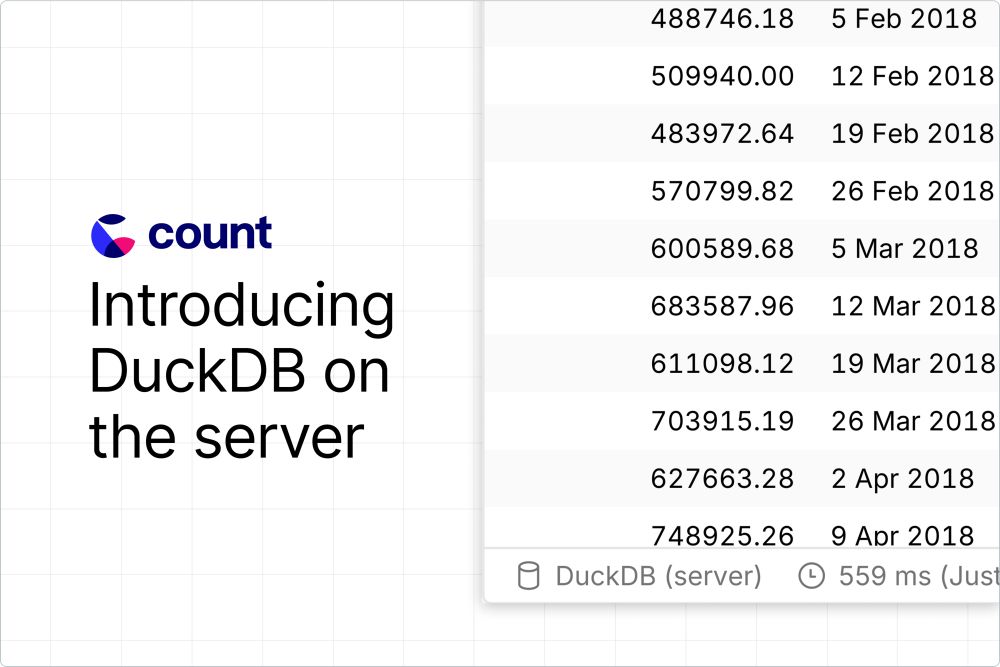Select the 509940.00 cell

coord(722,77)
